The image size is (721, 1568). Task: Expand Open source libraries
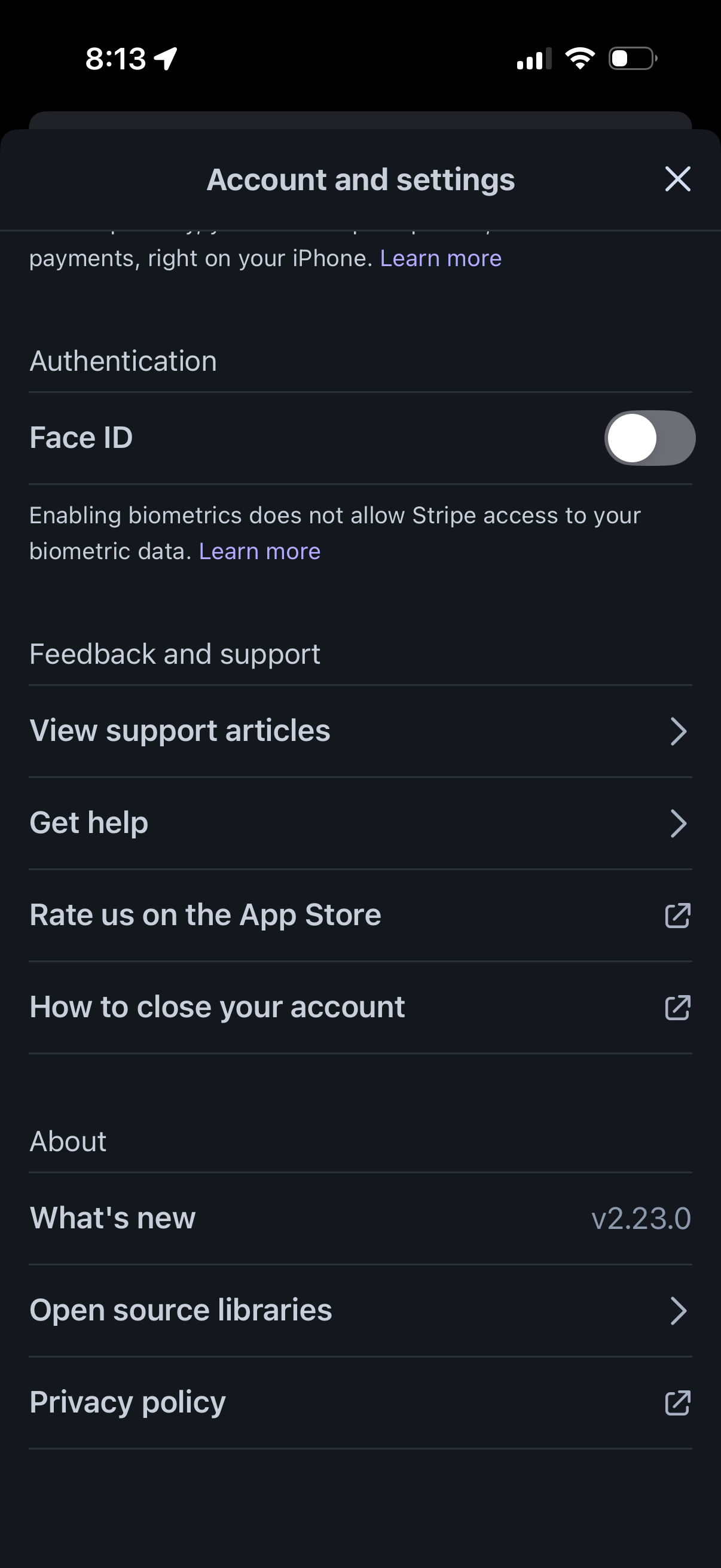tap(680, 1310)
